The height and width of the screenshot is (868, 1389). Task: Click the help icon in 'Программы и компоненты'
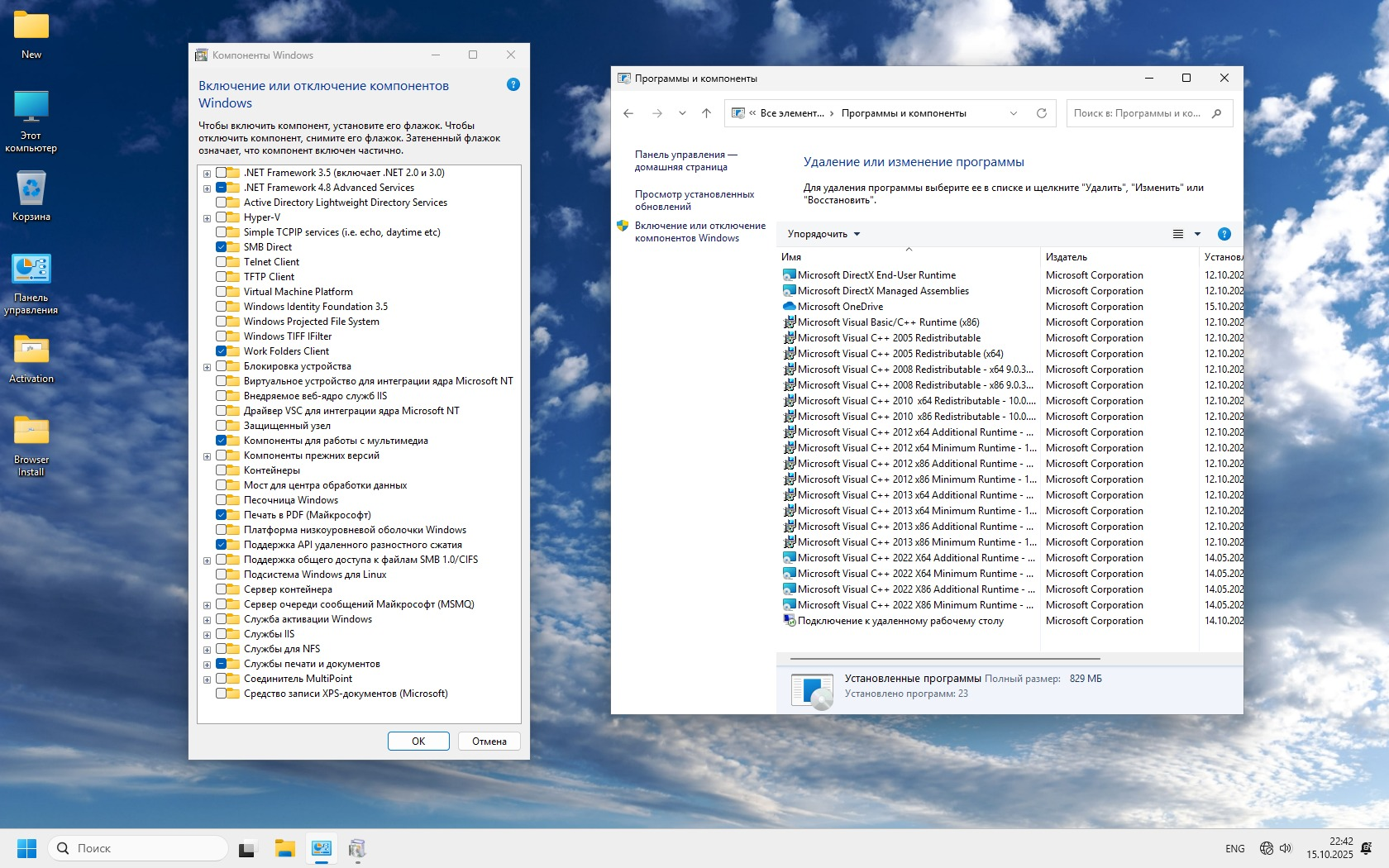point(1224,234)
